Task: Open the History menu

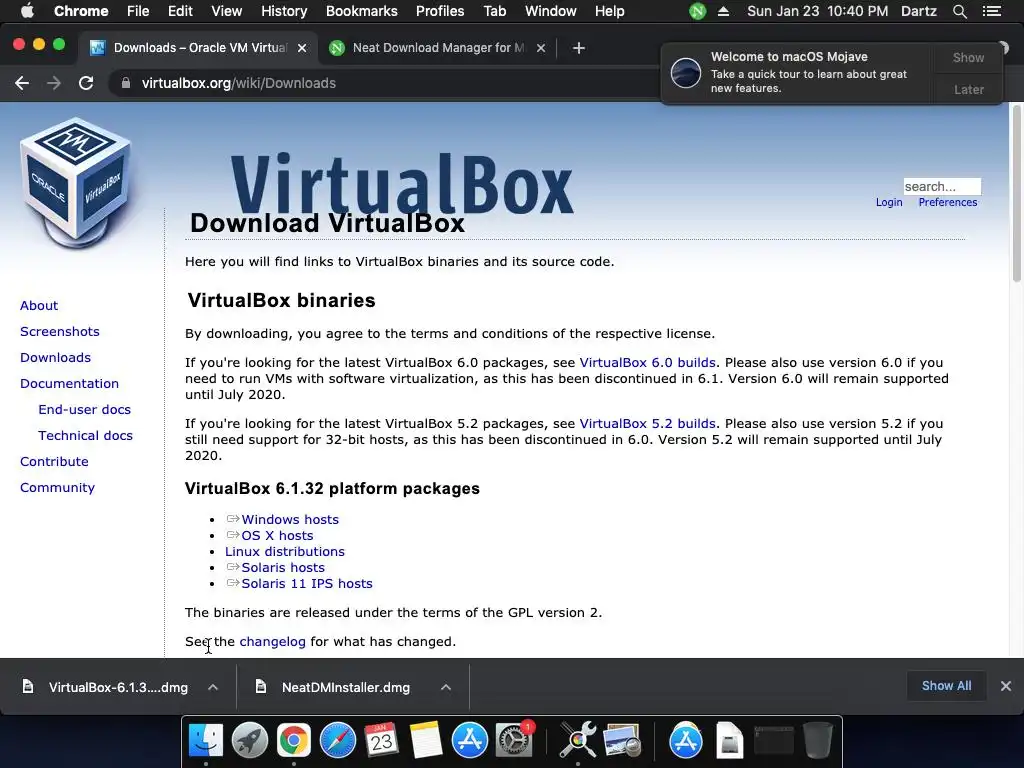Action: point(284,11)
